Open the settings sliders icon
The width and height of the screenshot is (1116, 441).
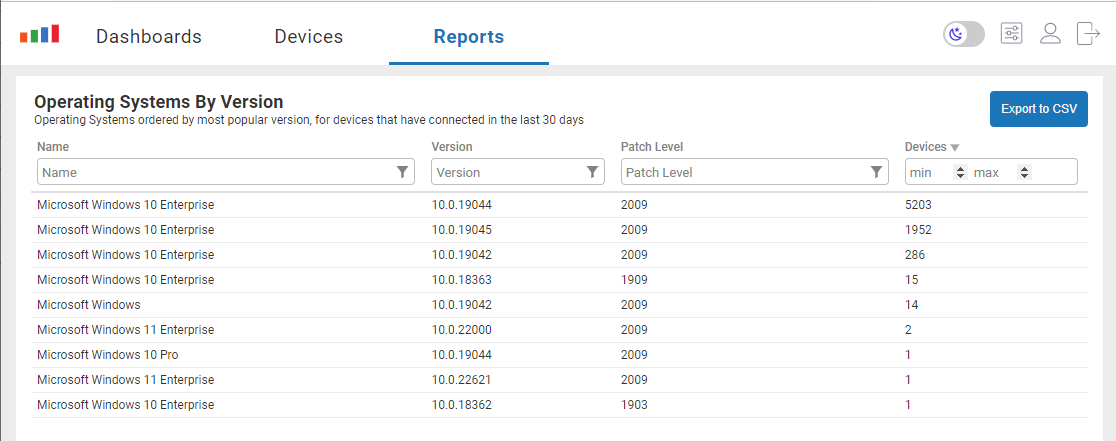(x=1011, y=33)
